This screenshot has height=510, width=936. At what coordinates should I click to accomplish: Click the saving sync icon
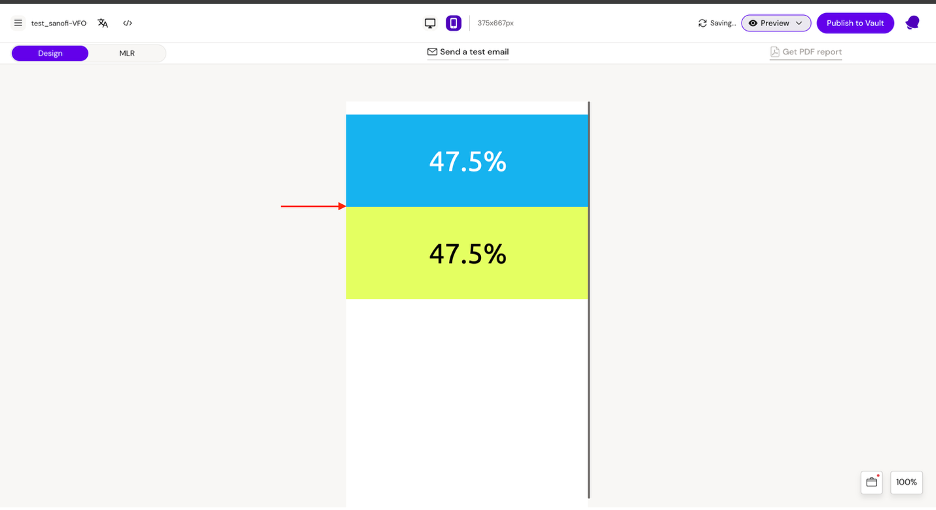tap(703, 23)
